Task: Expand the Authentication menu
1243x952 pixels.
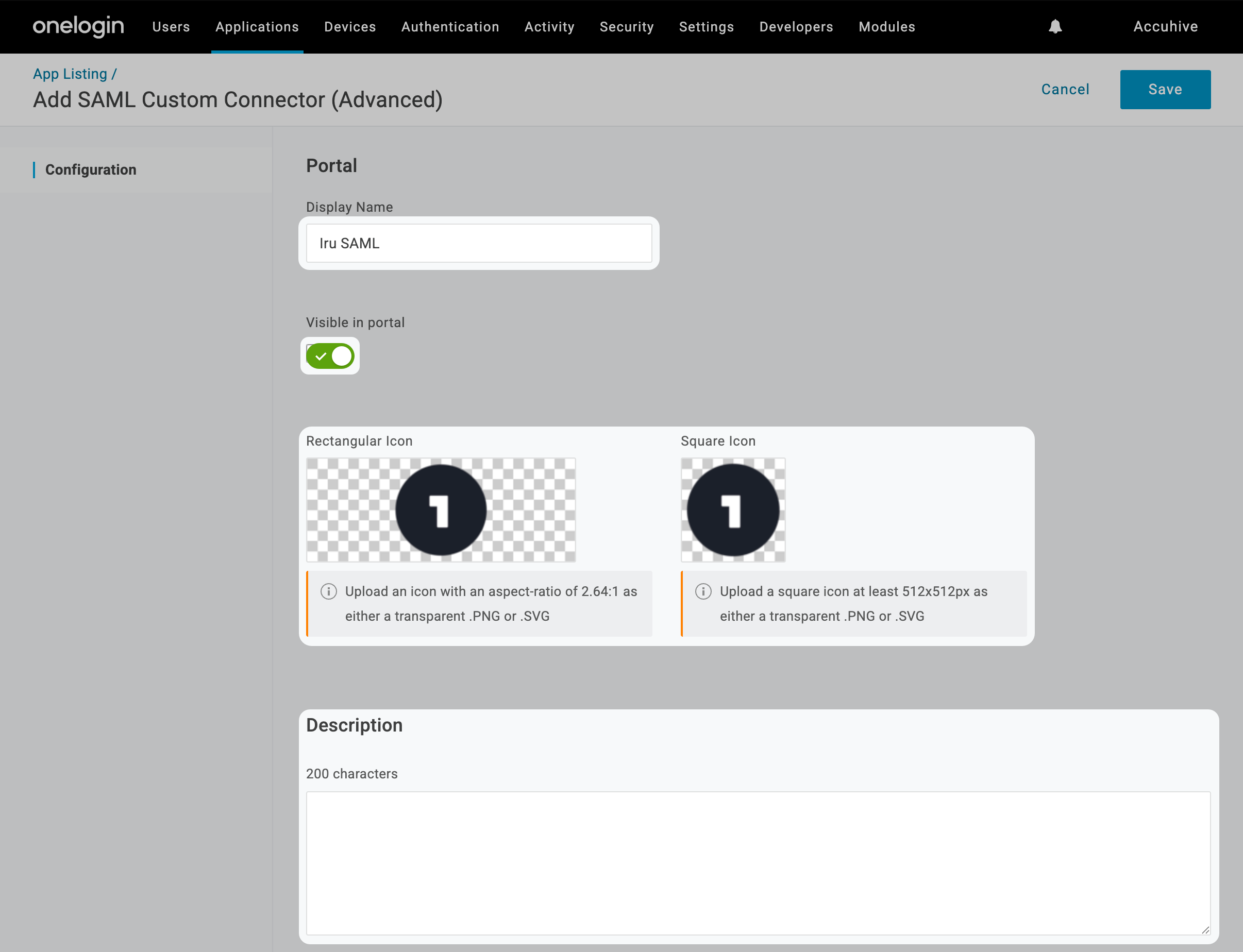Action: point(450,27)
